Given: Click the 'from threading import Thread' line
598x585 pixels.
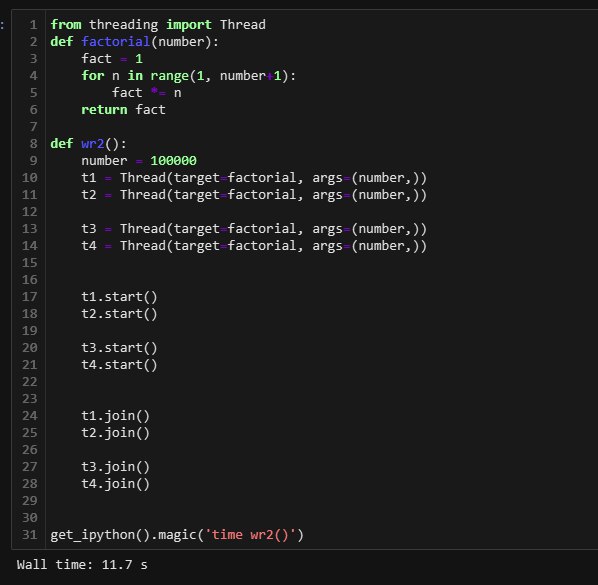Looking at the screenshot, I should tap(158, 25).
